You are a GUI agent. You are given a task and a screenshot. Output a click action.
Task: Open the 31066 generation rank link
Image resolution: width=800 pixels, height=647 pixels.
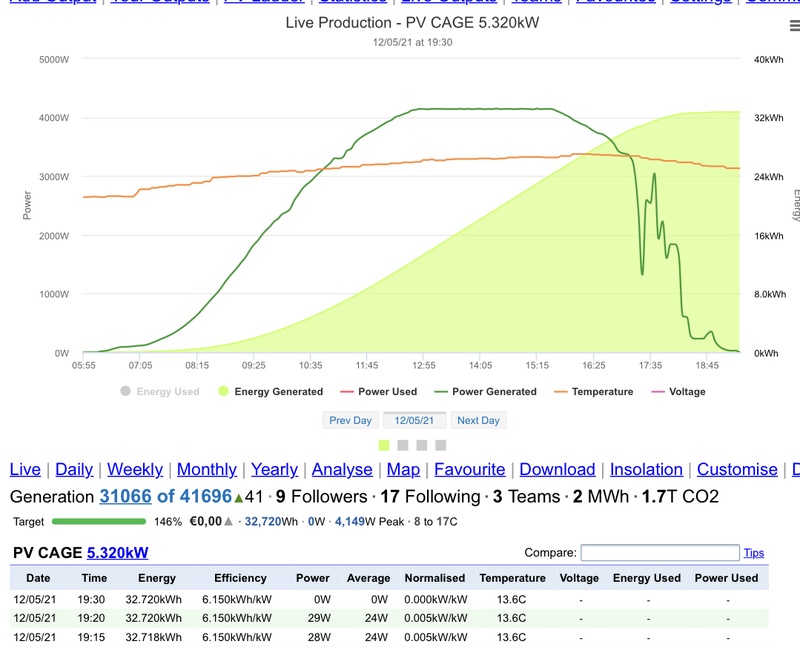point(126,496)
